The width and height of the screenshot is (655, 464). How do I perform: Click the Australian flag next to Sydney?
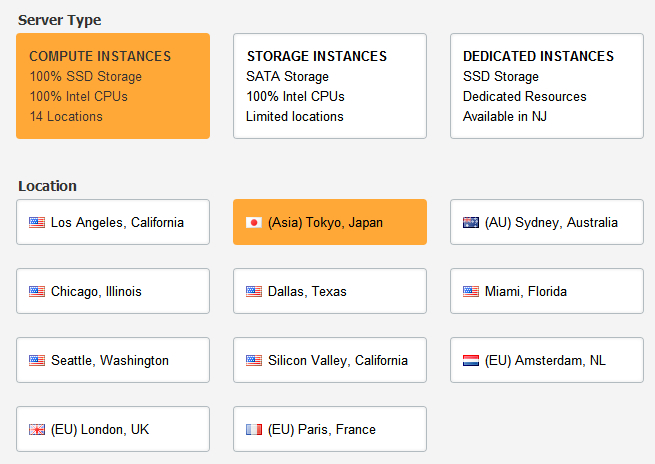click(471, 223)
